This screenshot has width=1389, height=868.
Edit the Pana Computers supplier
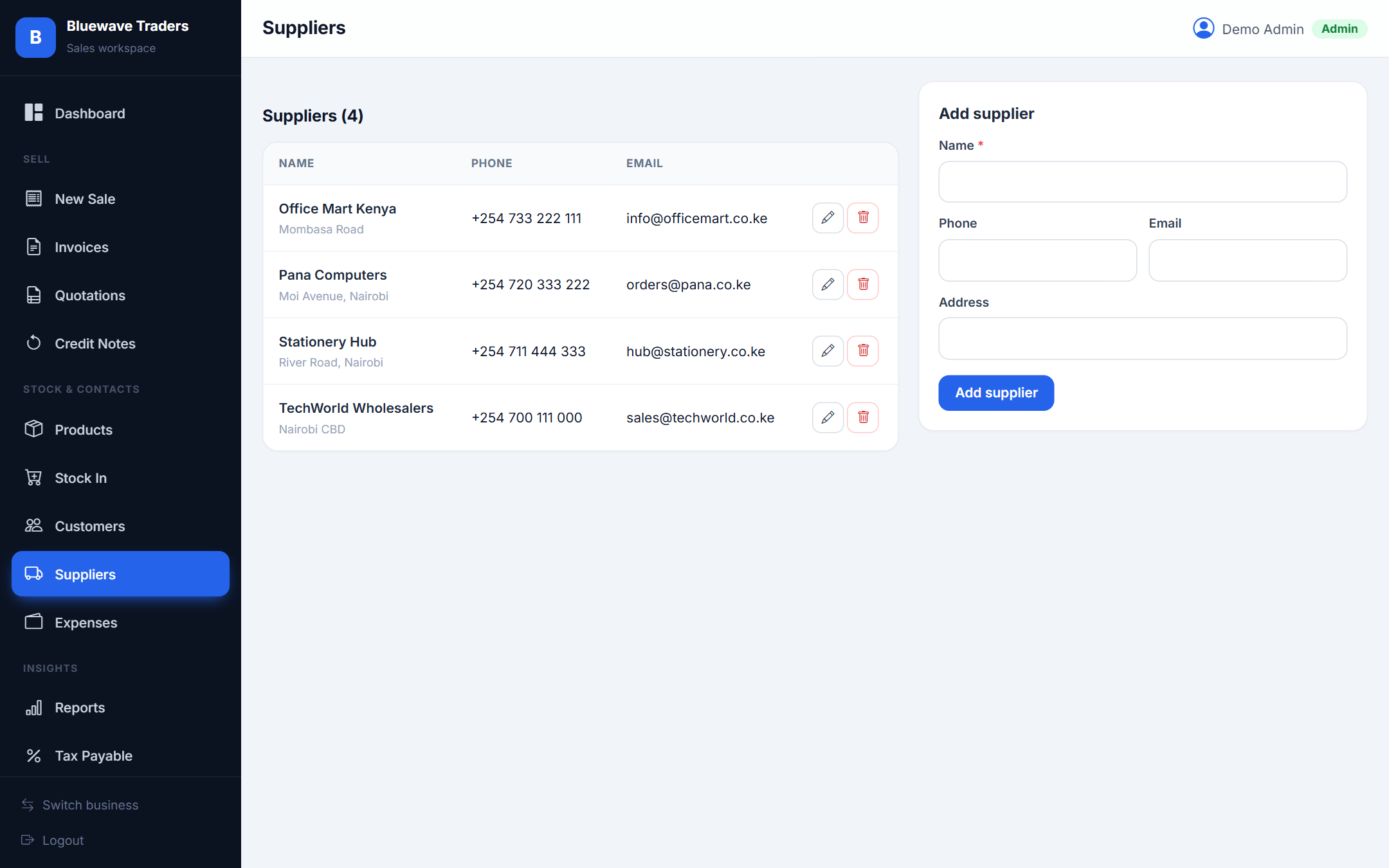(828, 284)
